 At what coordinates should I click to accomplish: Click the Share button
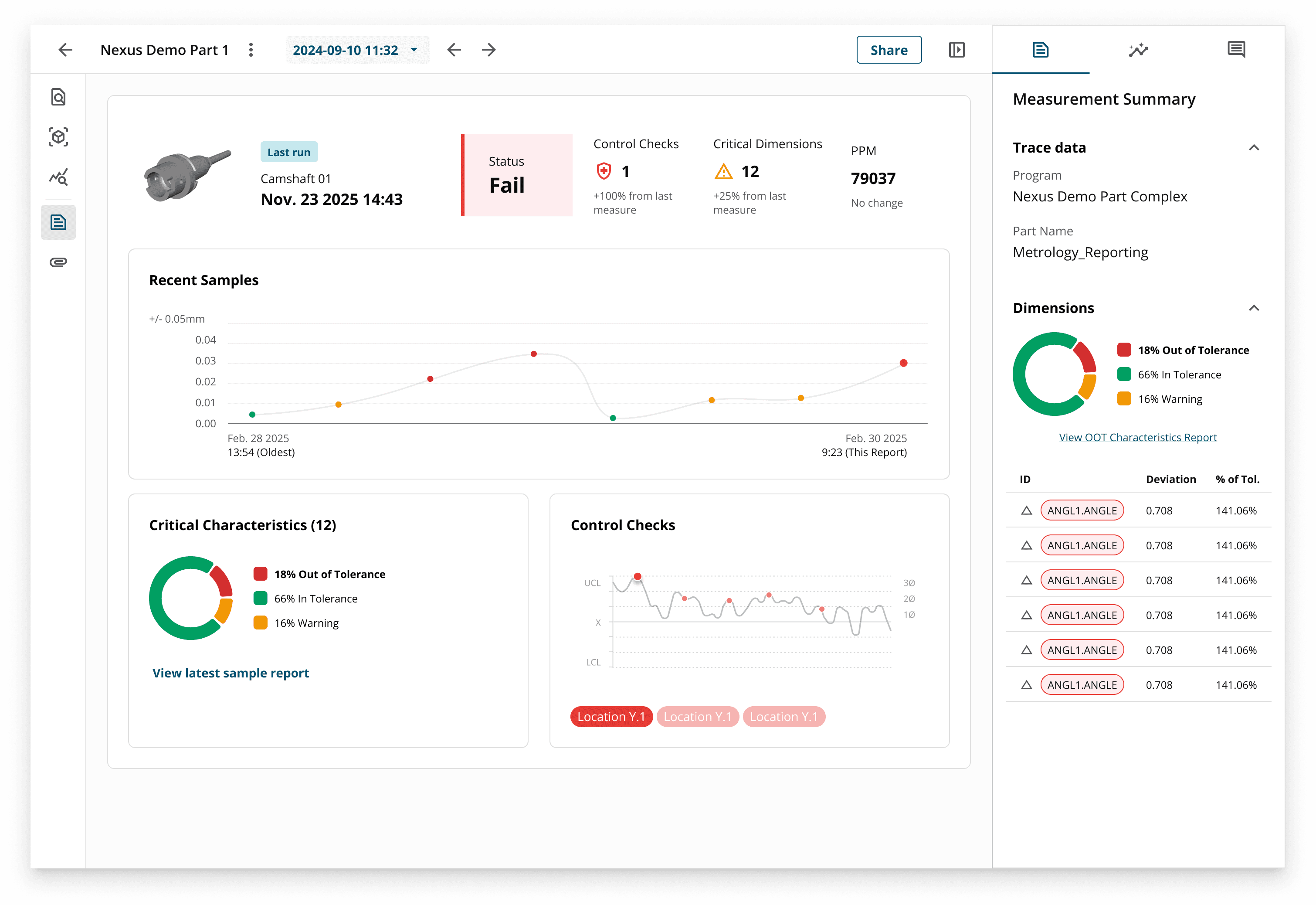point(889,50)
